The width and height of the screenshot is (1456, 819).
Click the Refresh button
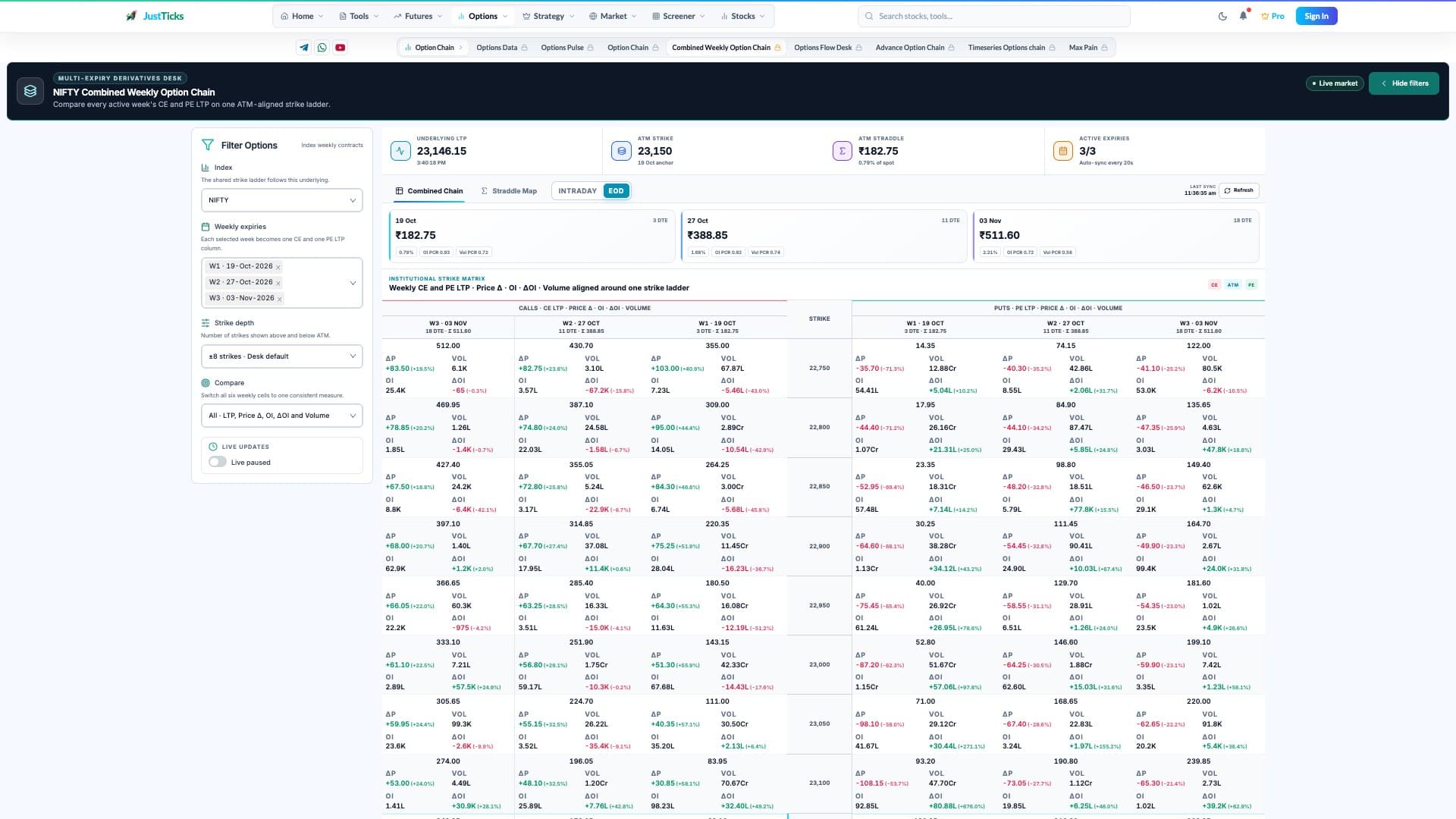pyautogui.click(x=1239, y=190)
